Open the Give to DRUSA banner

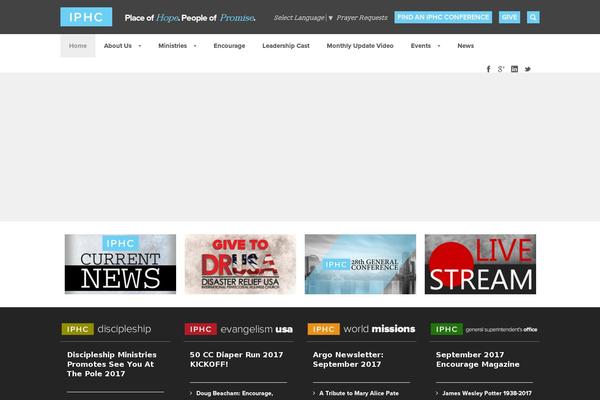240,264
